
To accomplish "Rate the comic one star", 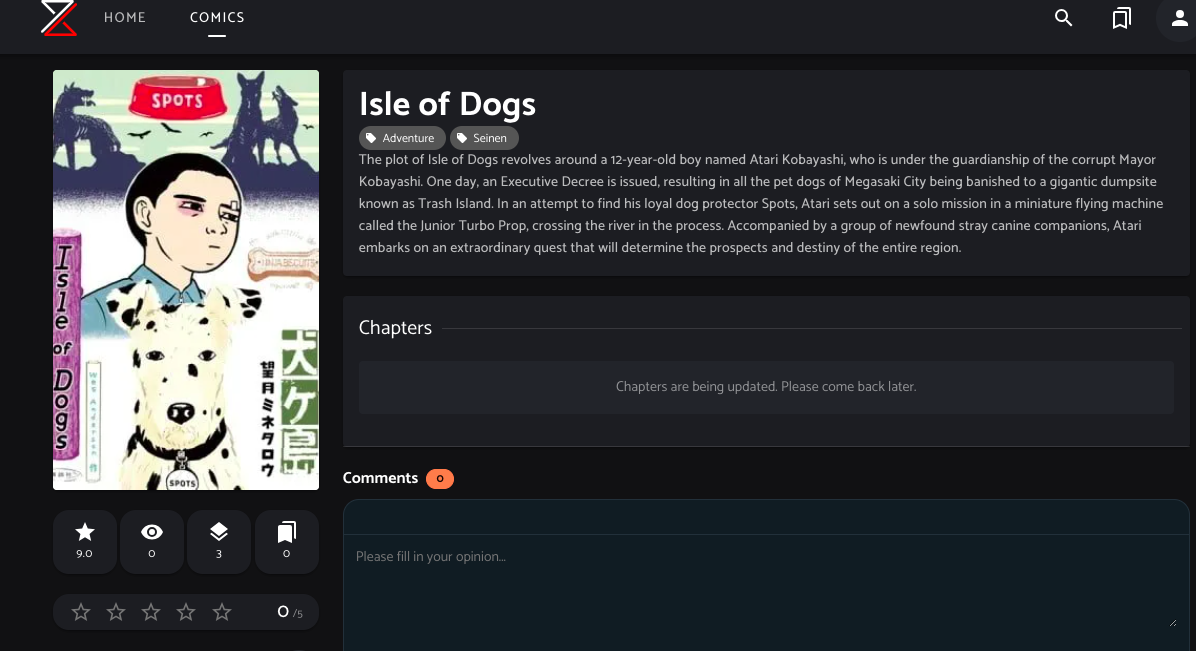I will 81,612.
